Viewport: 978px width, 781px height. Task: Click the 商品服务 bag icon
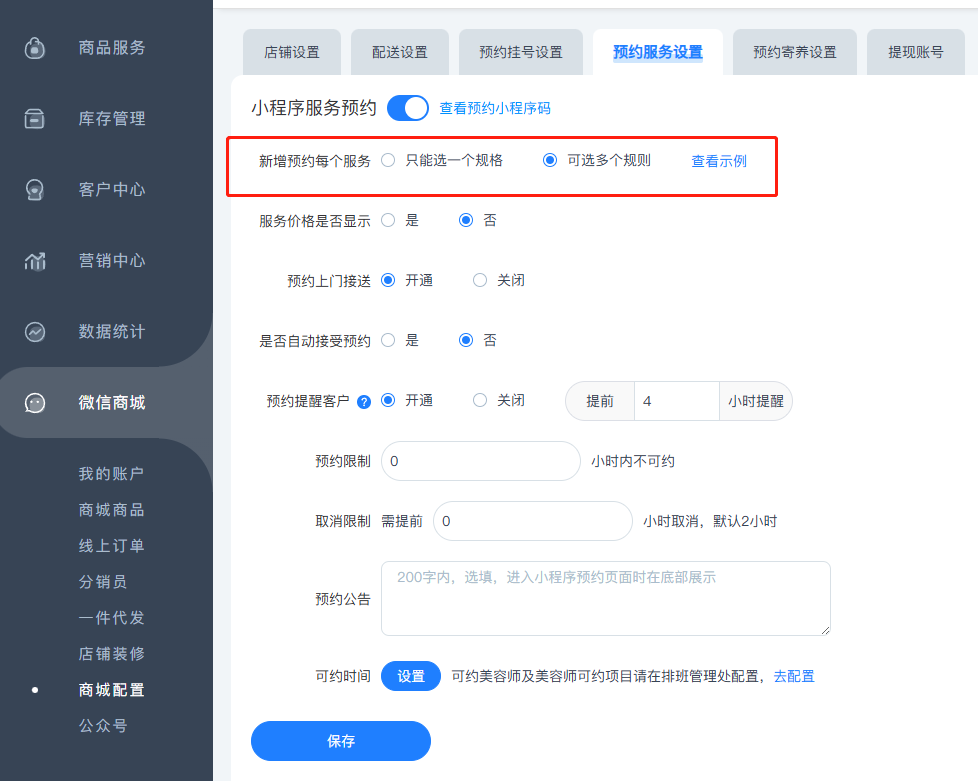point(35,47)
